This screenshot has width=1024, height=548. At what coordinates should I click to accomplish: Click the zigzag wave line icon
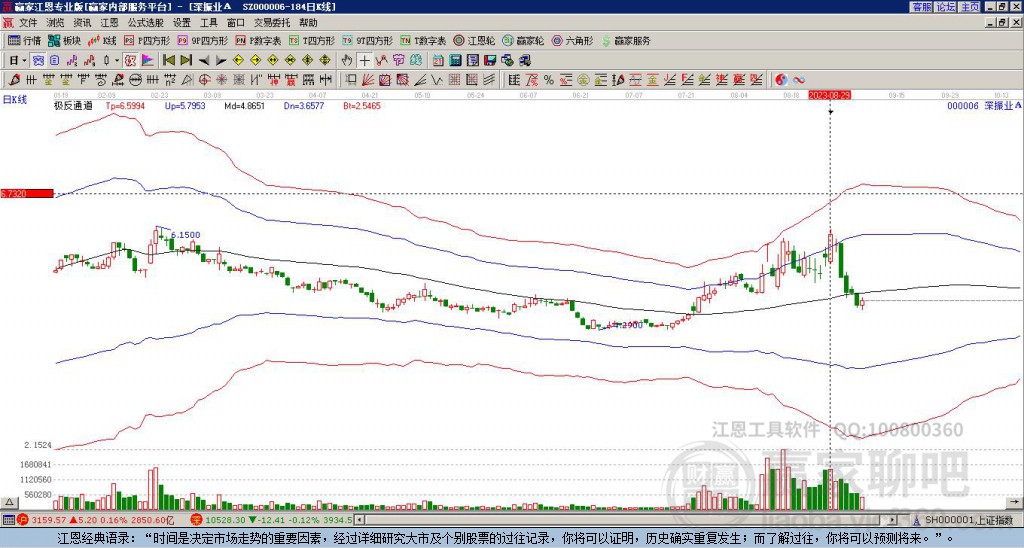437,80
